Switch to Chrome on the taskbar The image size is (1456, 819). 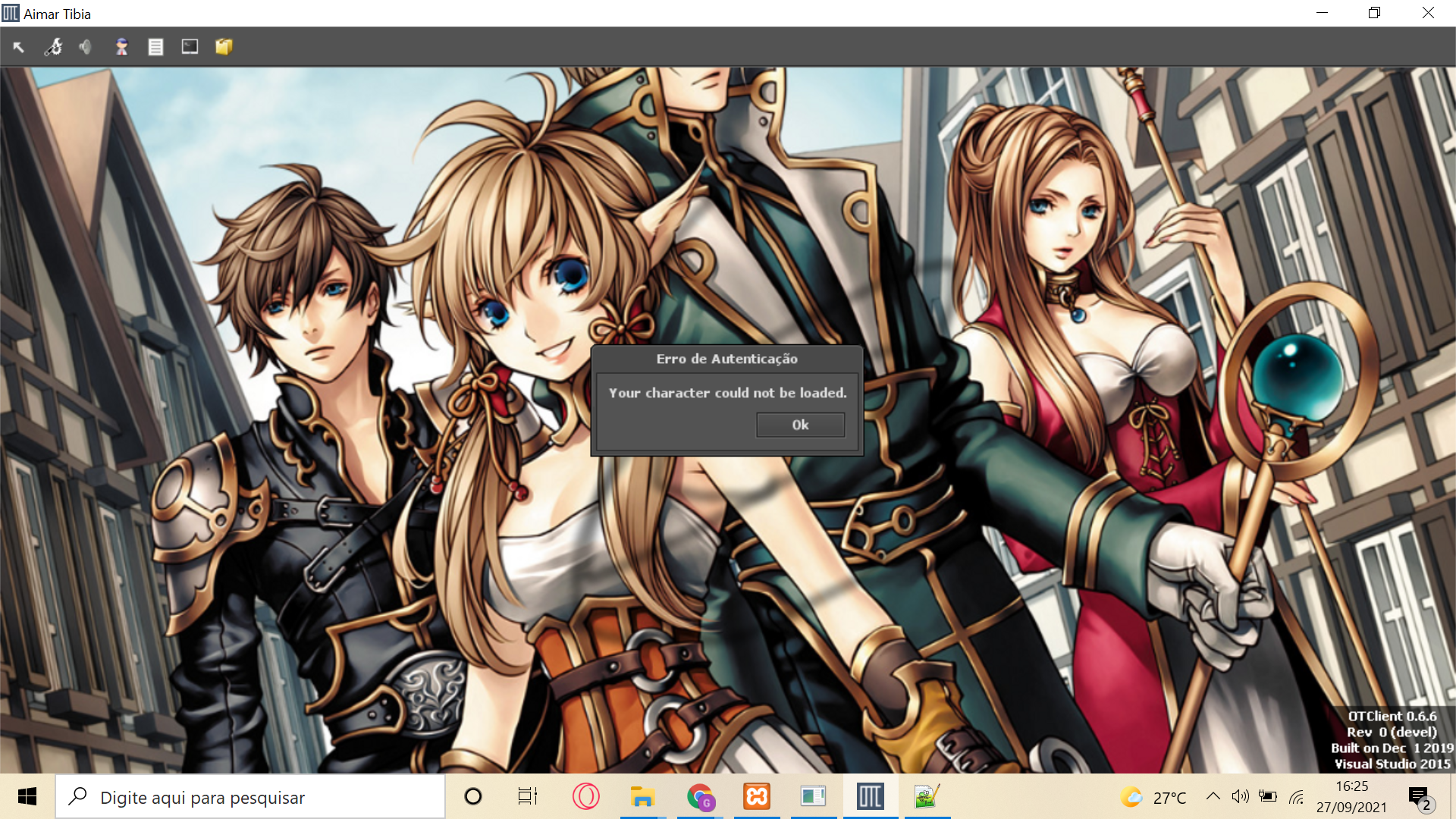pyautogui.click(x=700, y=796)
